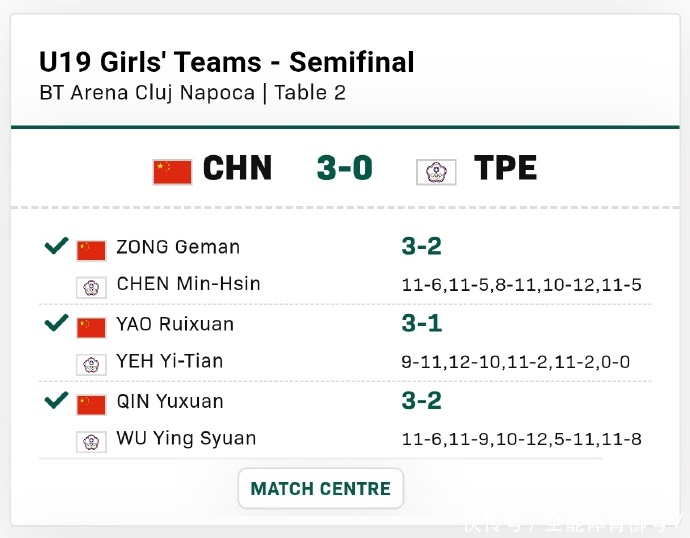Click the MATCH CENTRE button

(x=320, y=489)
